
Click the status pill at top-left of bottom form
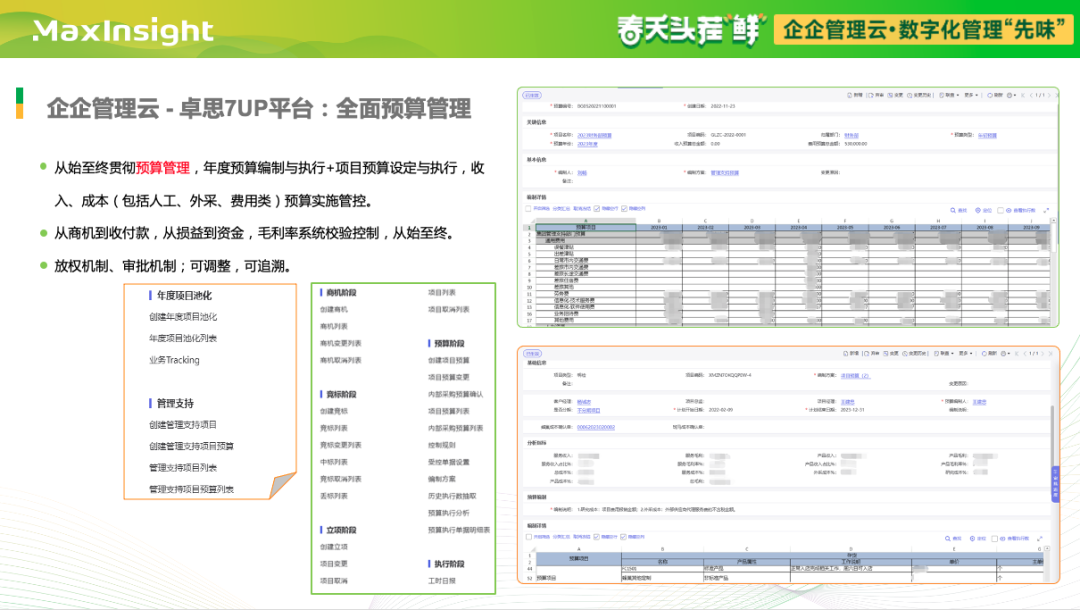532,354
